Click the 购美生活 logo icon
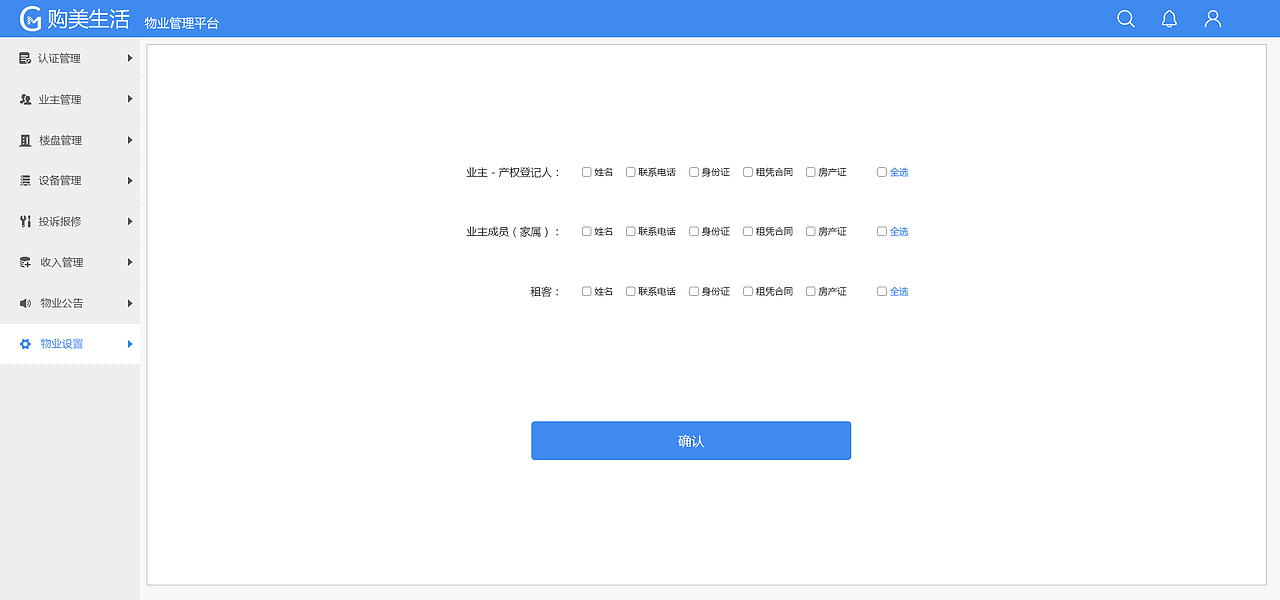Screen dimensions: 1280x600 tap(31, 19)
